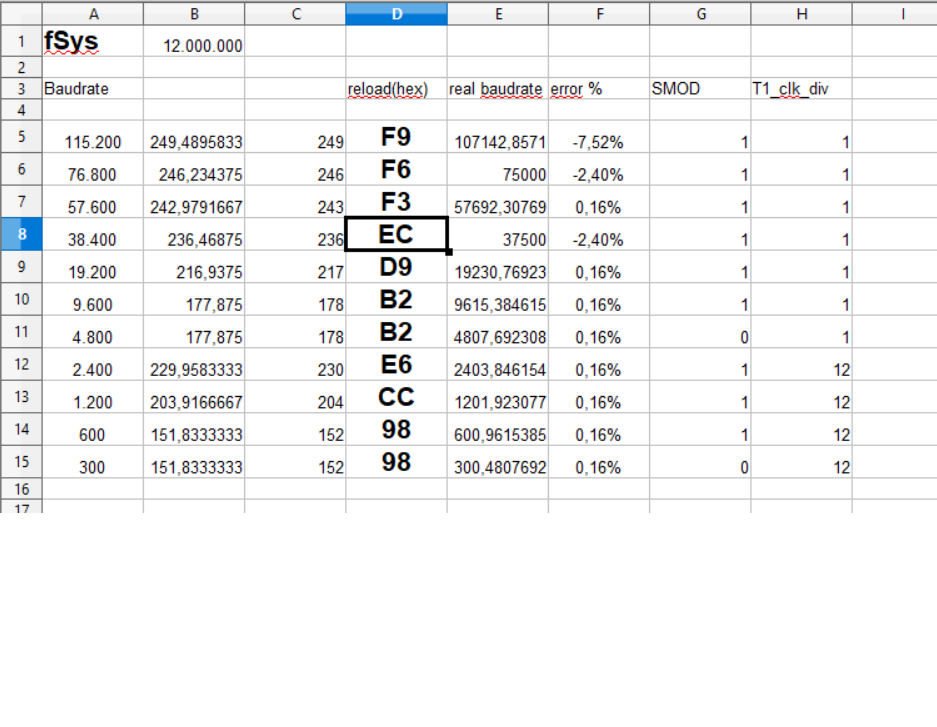This screenshot has height=727, width=937.
Task: Select column header F
Action: (599, 14)
